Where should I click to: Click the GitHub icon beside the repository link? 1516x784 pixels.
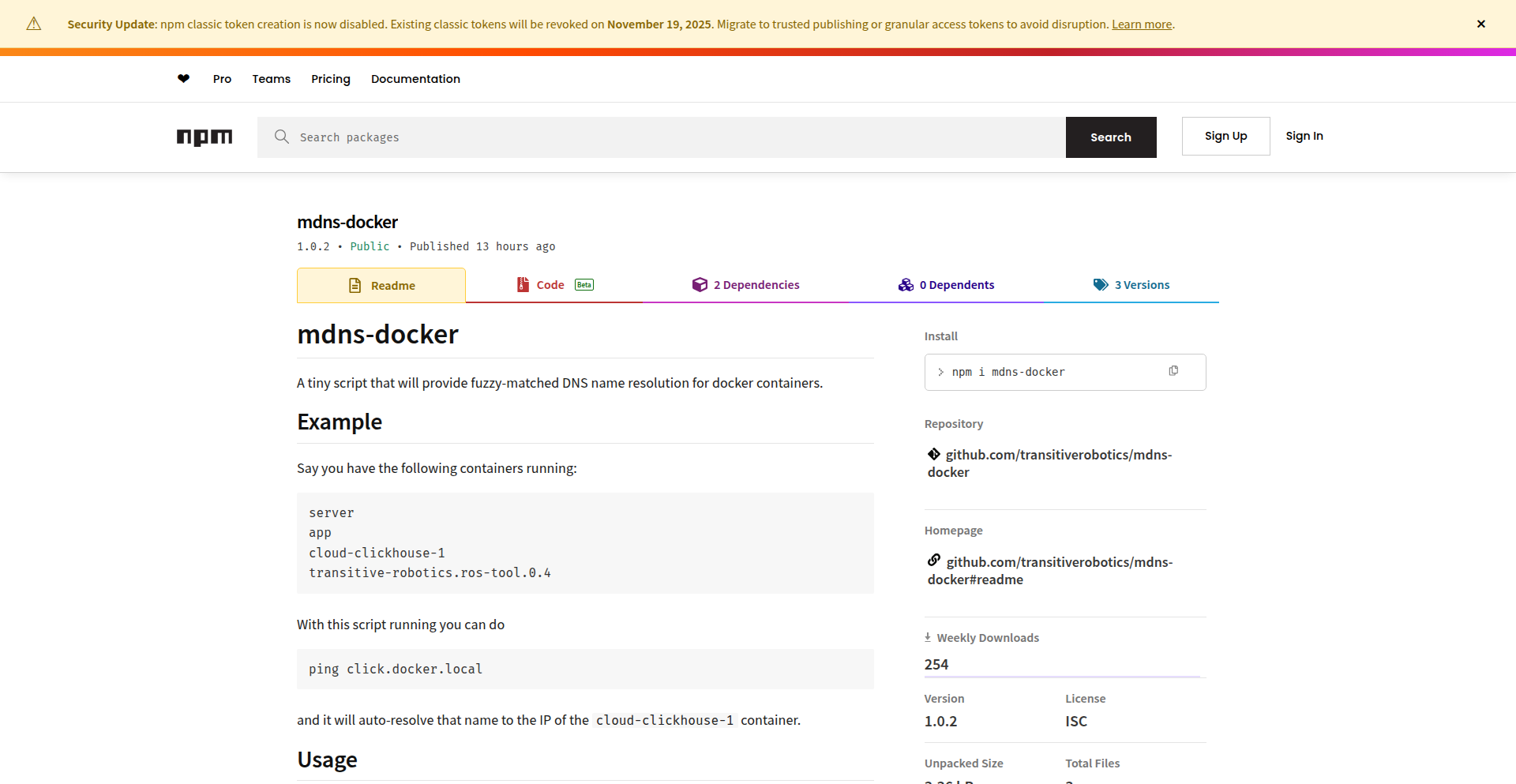[933, 454]
